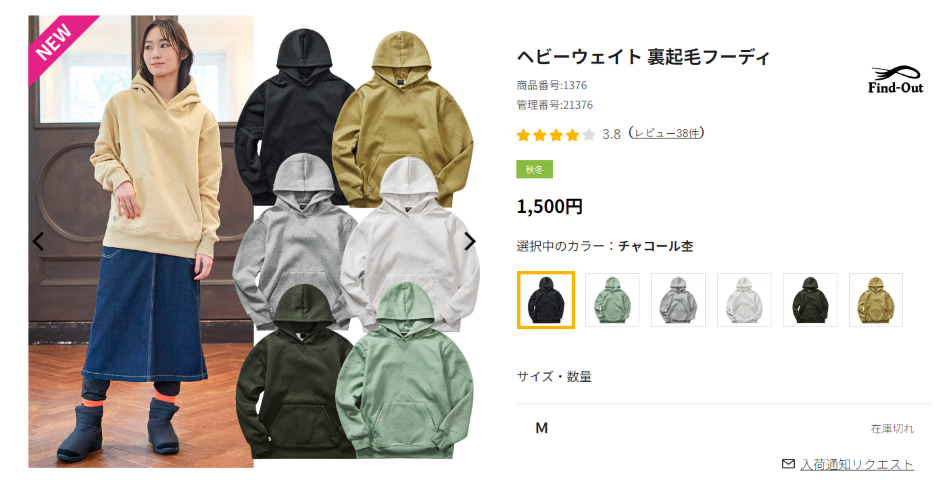The width and height of the screenshot is (941, 480).
Task: Pick the dark olive hoodie swatch
Action: (x=810, y=300)
